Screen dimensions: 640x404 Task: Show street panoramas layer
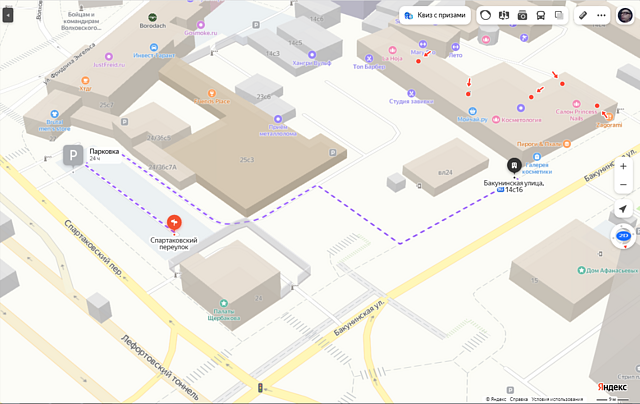point(504,16)
